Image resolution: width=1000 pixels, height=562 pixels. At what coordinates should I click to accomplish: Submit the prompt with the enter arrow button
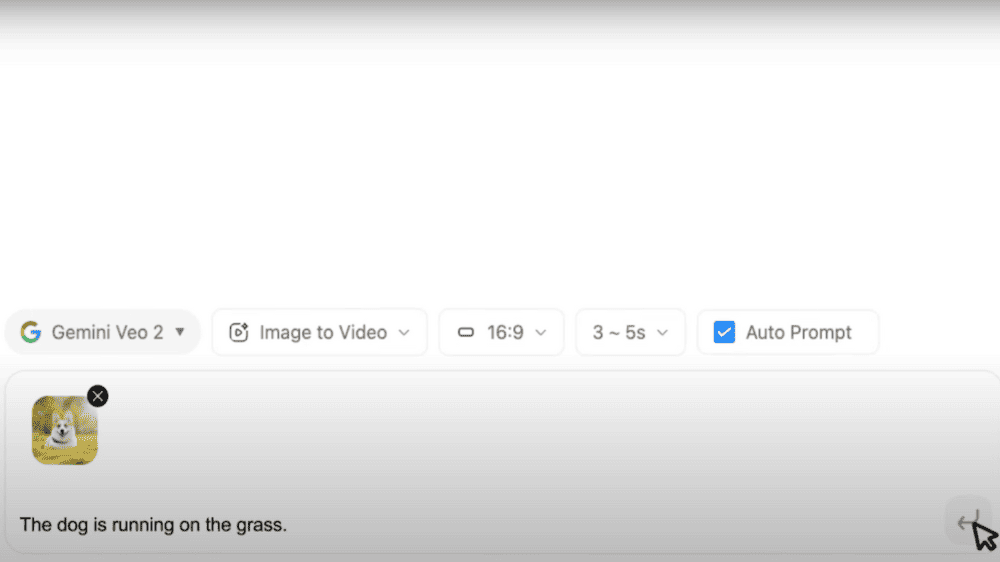pyautogui.click(x=968, y=522)
